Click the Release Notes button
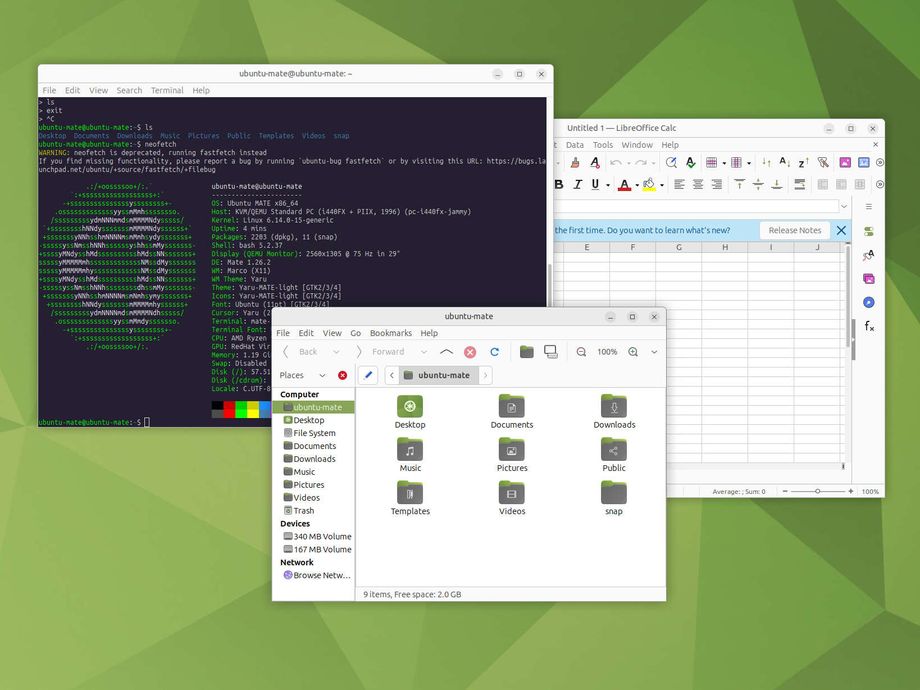This screenshot has height=690, width=920. coord(795,230)
